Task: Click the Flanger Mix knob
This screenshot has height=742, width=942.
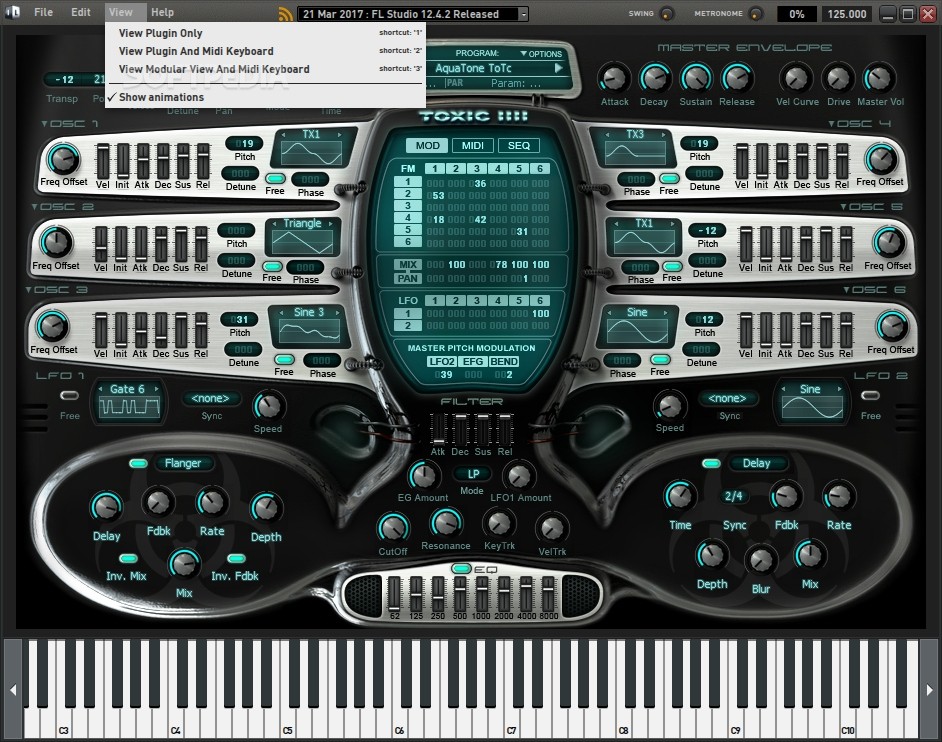Action: [x=184, y=564]
